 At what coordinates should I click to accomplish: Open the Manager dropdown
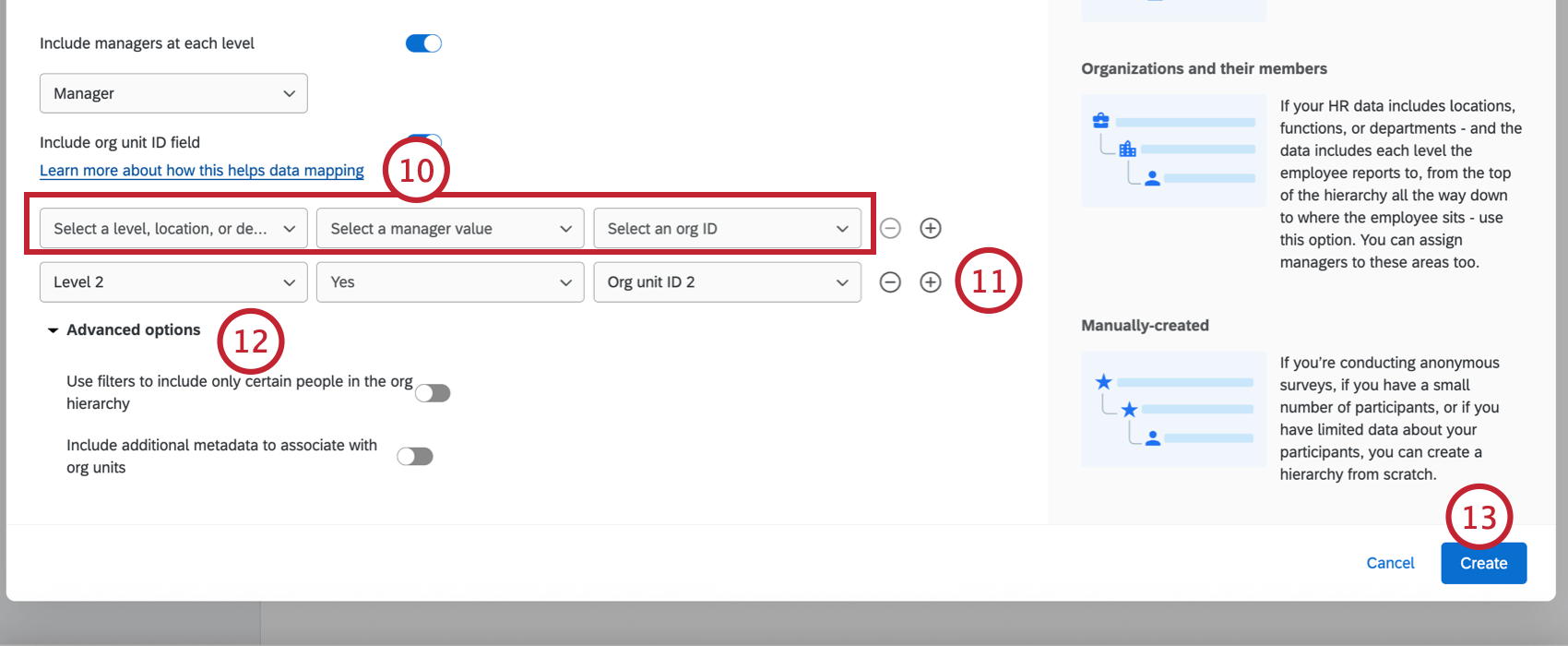(x=173, y=93)
